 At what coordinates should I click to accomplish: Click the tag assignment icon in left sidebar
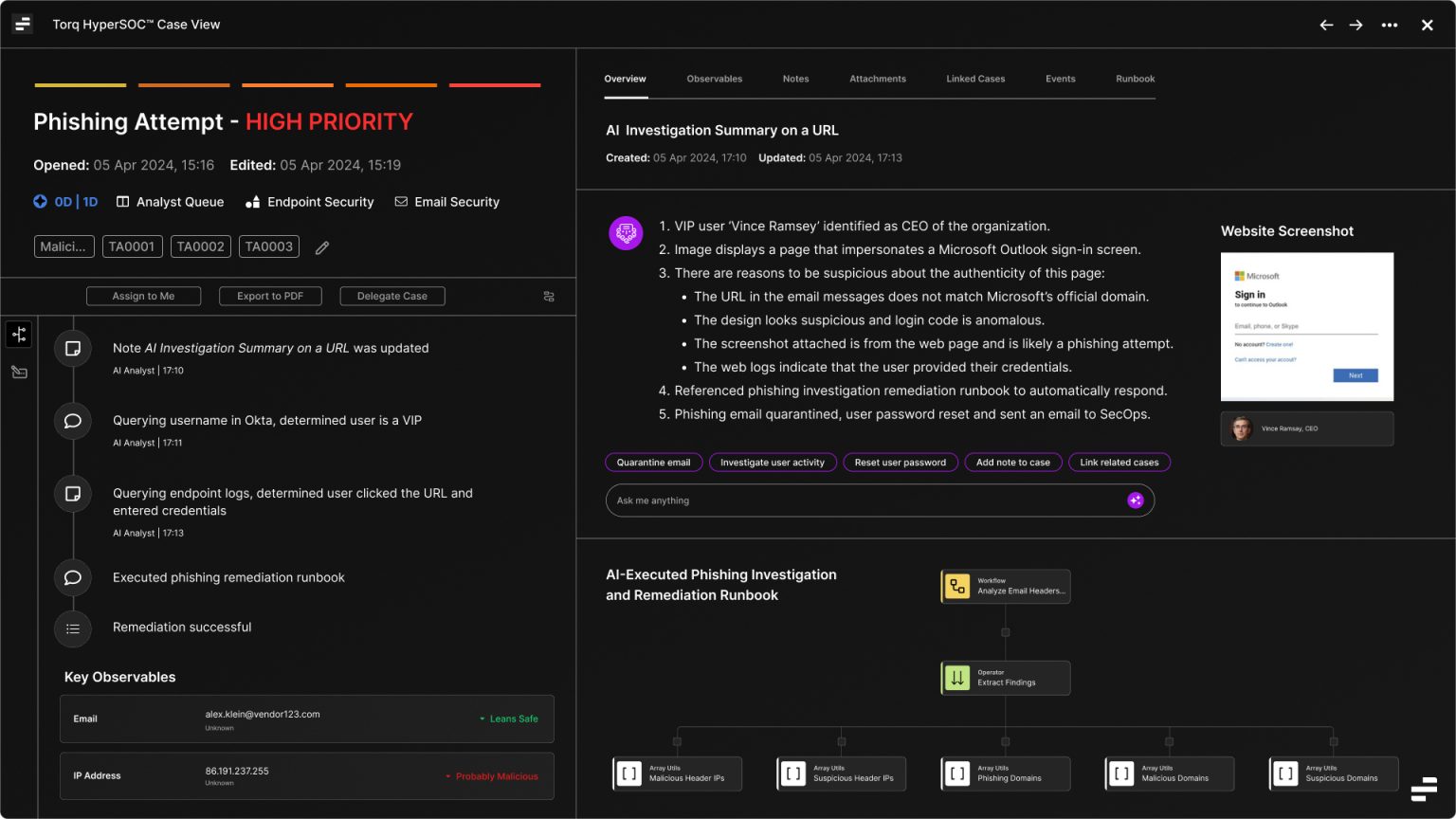point(19,372)
